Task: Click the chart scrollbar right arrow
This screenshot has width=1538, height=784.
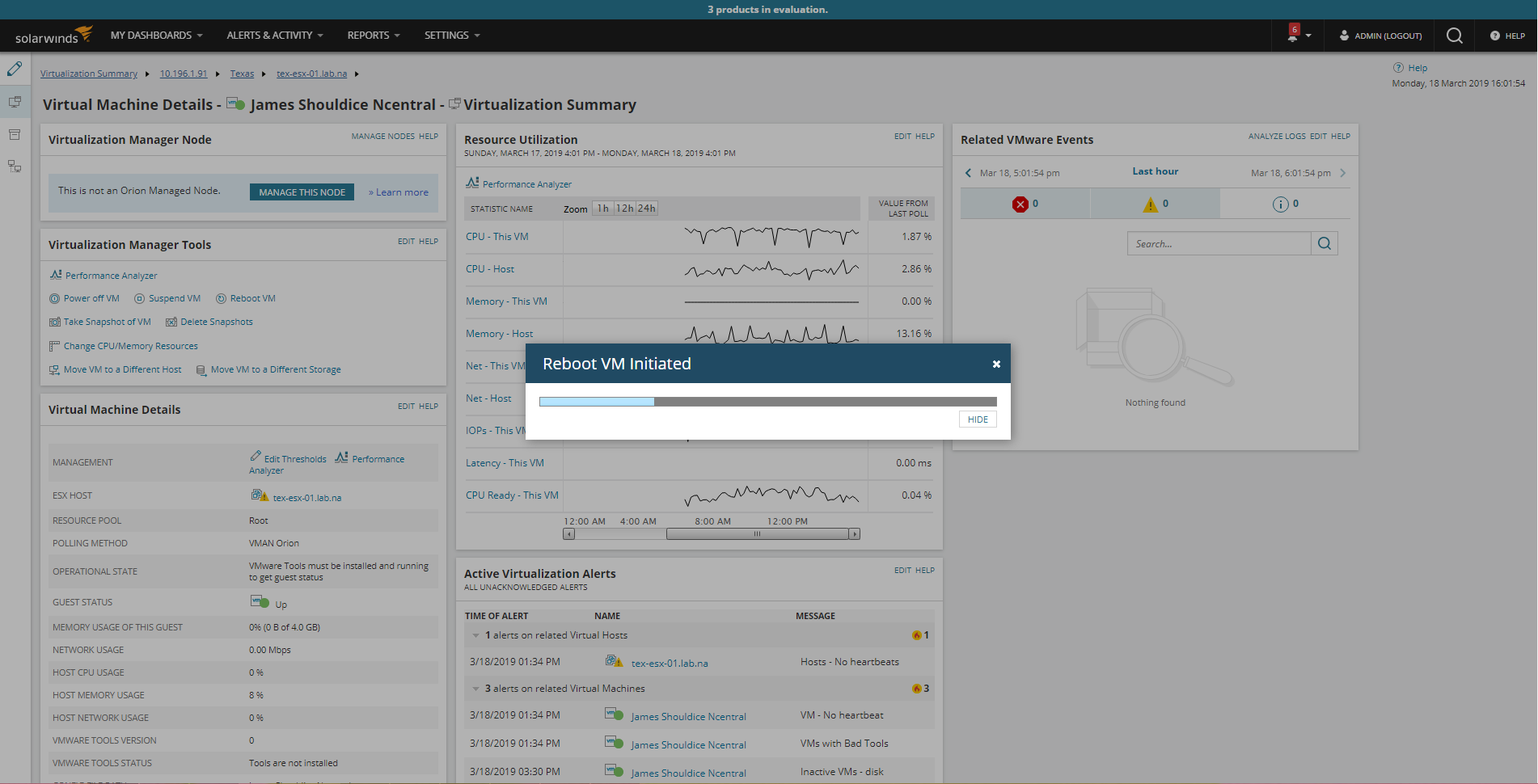Action: click(x=854, y=534)
